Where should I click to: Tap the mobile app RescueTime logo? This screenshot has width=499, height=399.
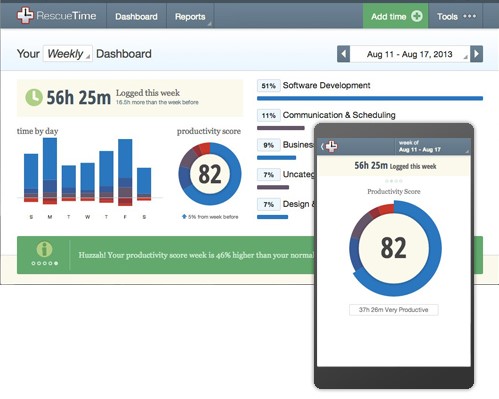pos(331,146)
